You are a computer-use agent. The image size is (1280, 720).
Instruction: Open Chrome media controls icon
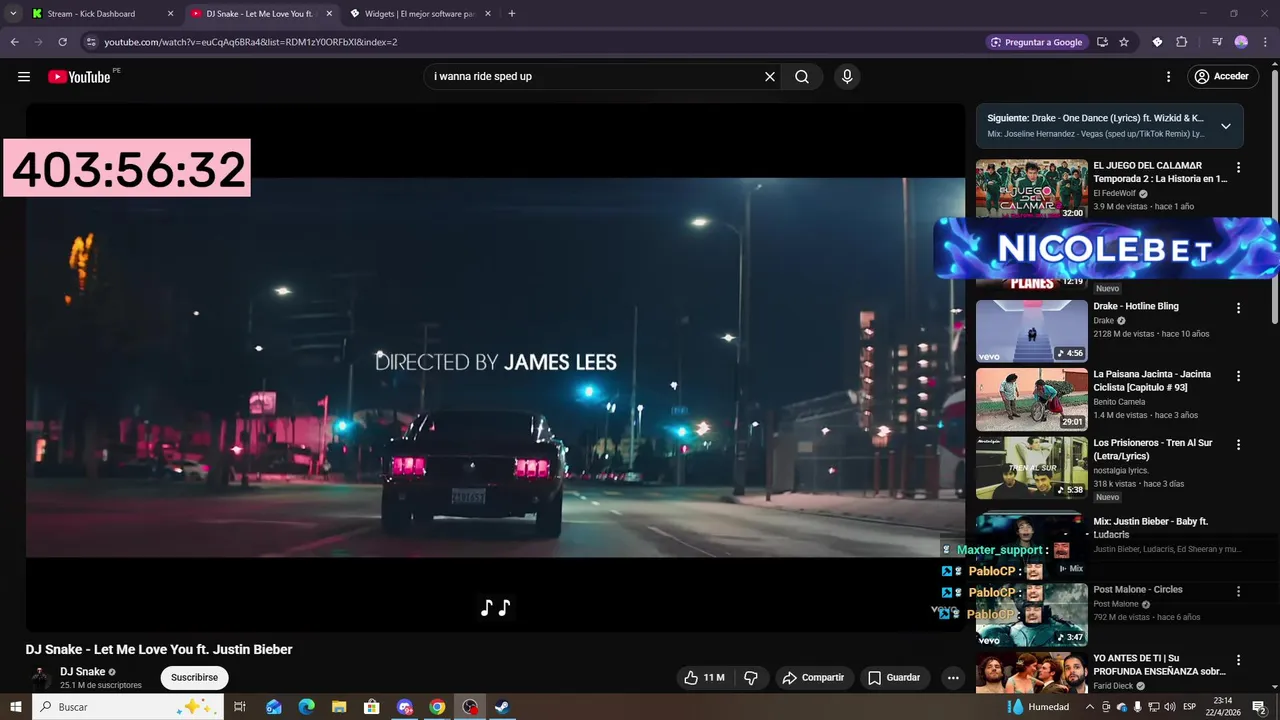(1217, 42)
